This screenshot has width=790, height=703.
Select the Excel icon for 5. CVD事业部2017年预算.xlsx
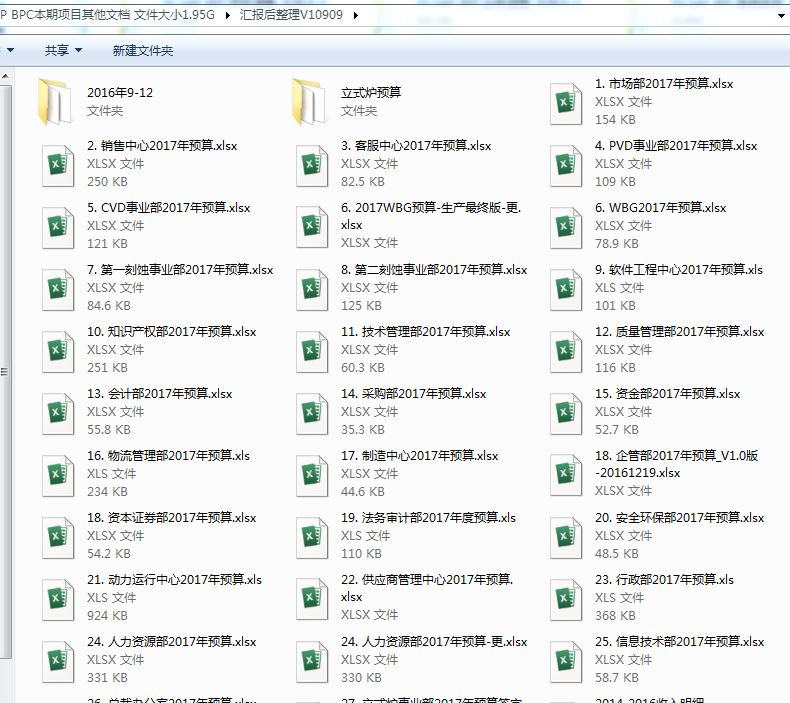58,228
